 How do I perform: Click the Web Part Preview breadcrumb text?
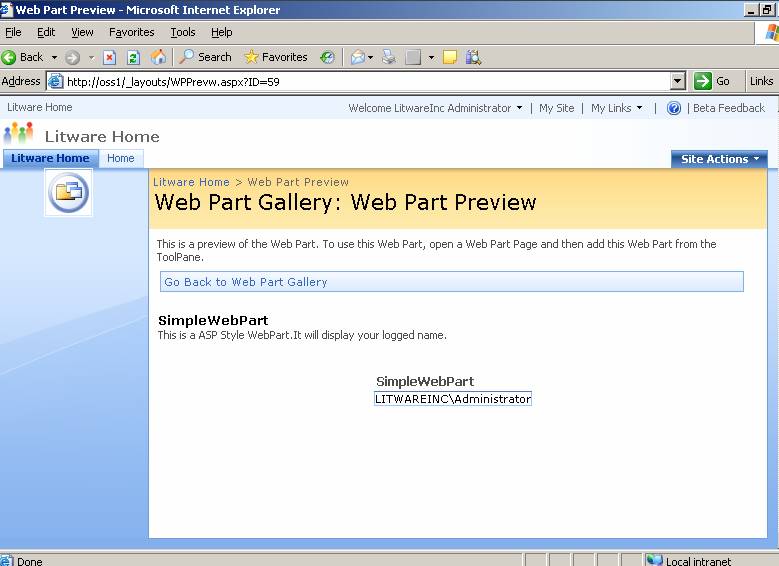pos(298,182)
